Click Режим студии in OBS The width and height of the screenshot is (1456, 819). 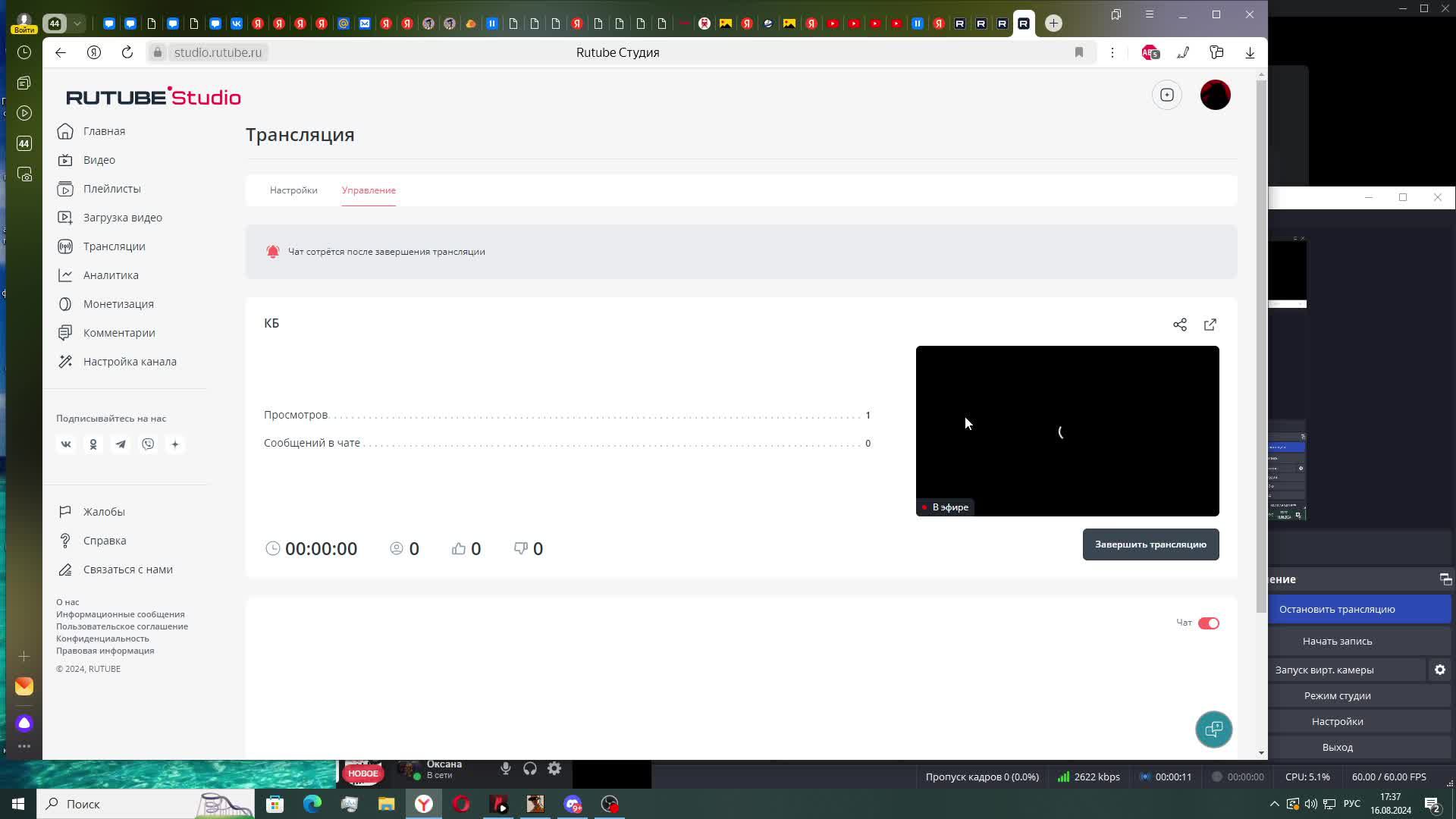tap(1337, 695)
